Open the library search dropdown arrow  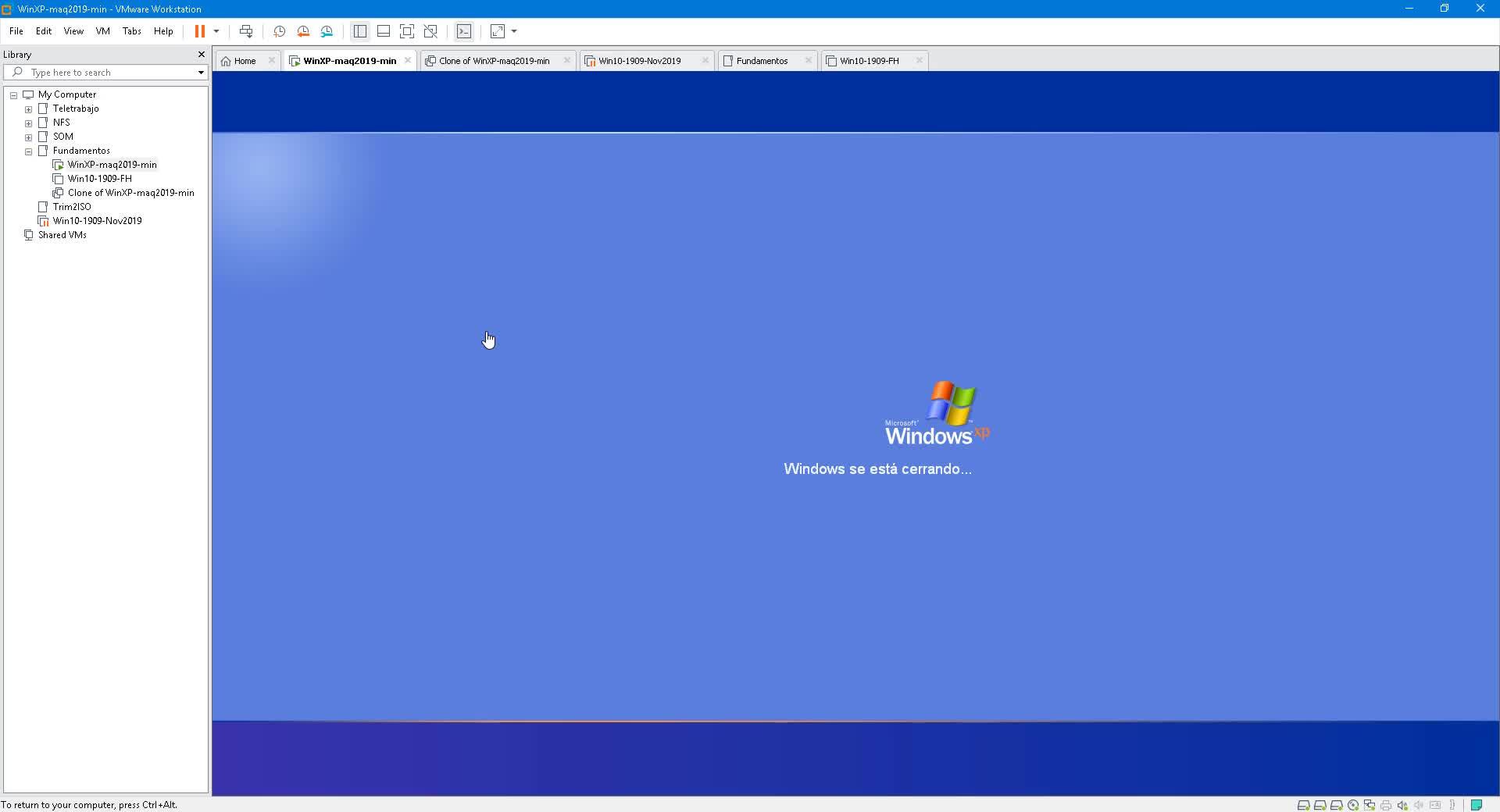click(x=201, y=73)
